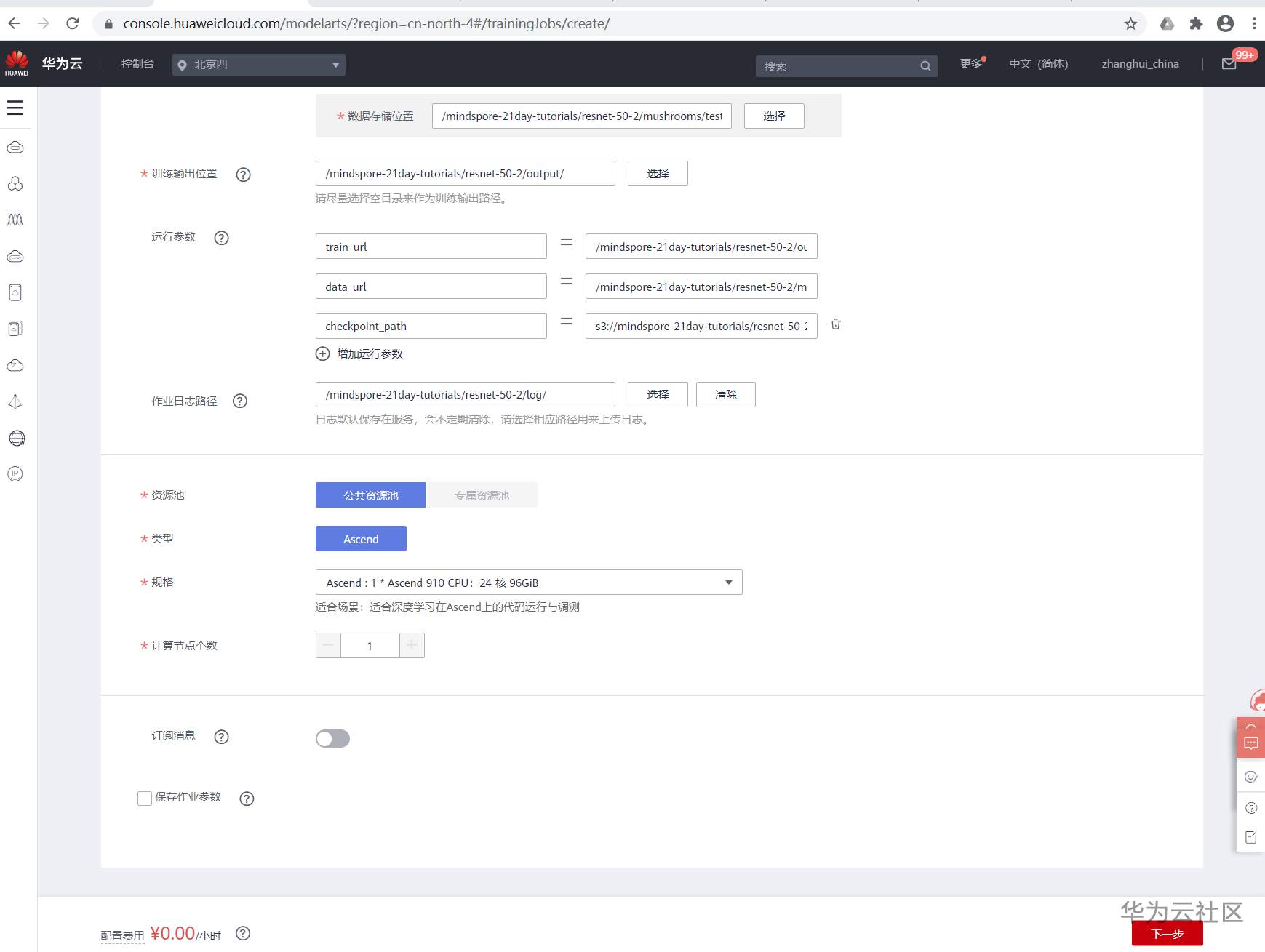Show help for 保存作业参数

point(247,799)
